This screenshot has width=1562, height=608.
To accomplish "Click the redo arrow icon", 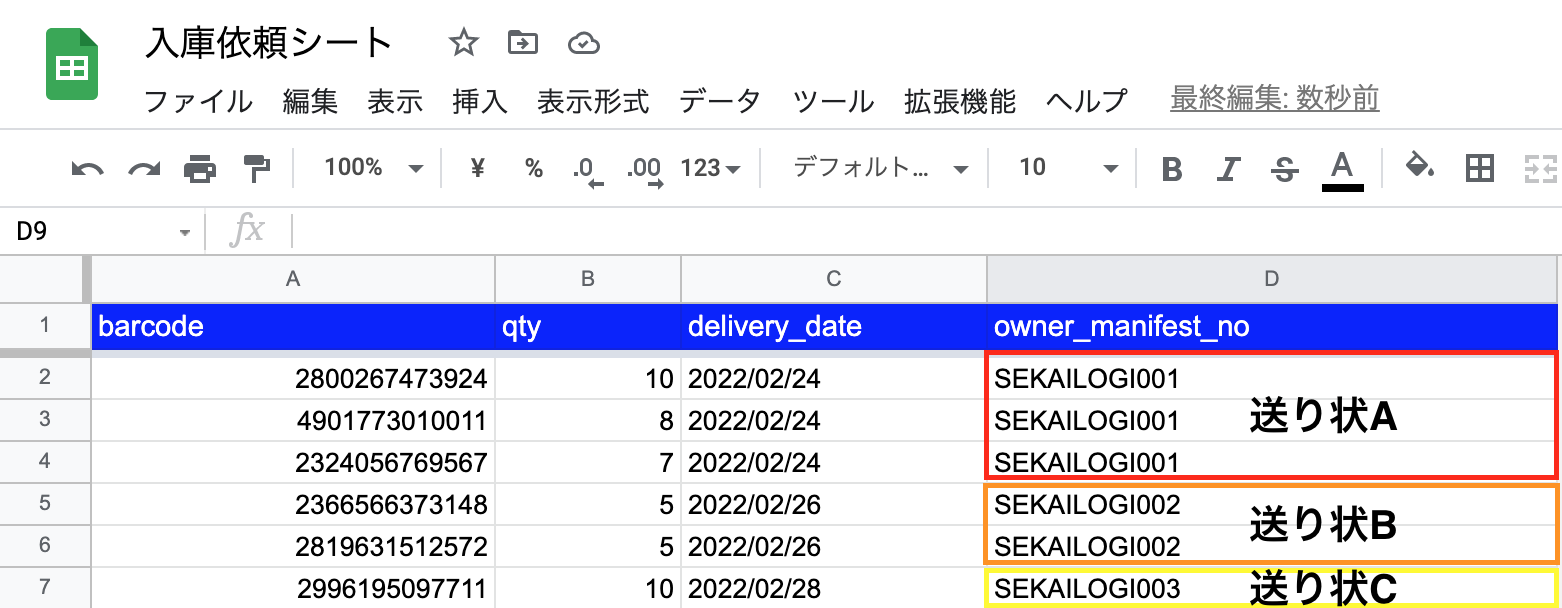I will (144, 169).
